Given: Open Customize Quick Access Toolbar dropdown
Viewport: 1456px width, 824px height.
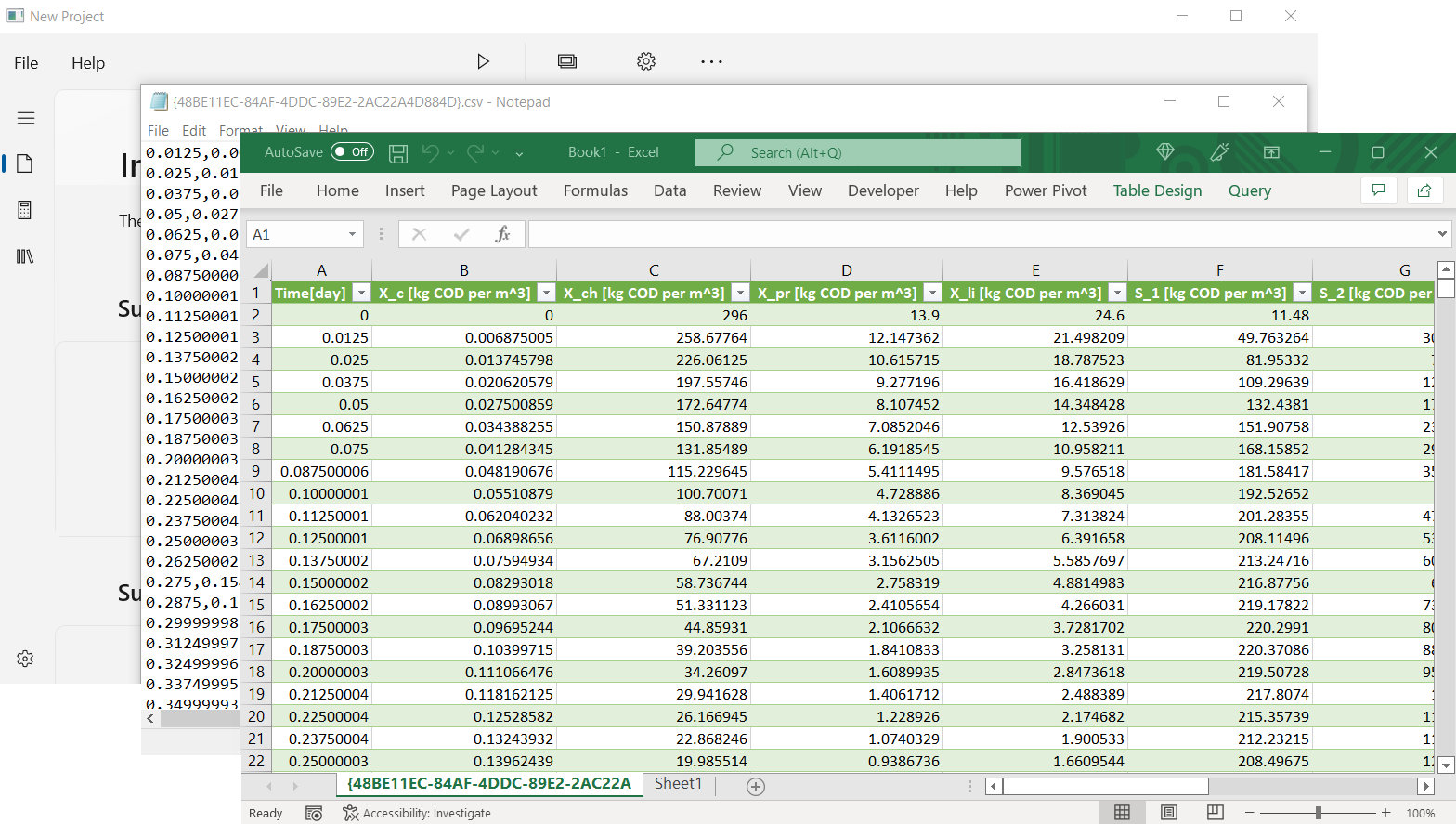Looking at the screenshot, I should pyautogui.click(x=519, y=153).
